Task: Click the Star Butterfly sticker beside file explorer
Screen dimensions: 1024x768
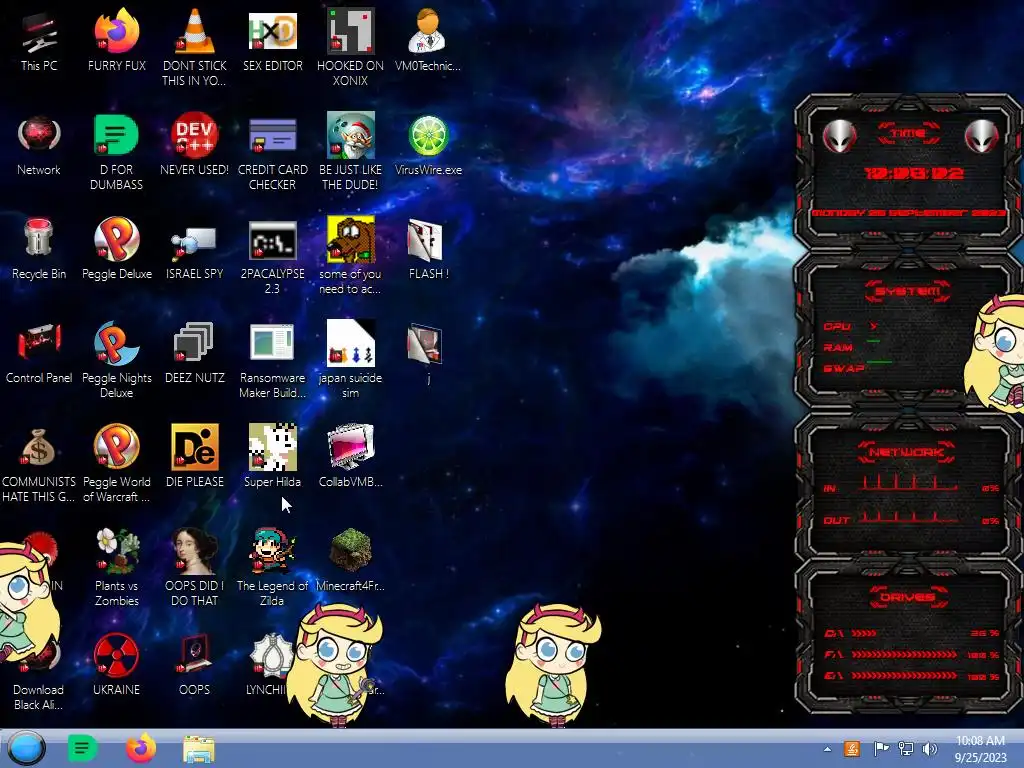Action: [334, 665]
